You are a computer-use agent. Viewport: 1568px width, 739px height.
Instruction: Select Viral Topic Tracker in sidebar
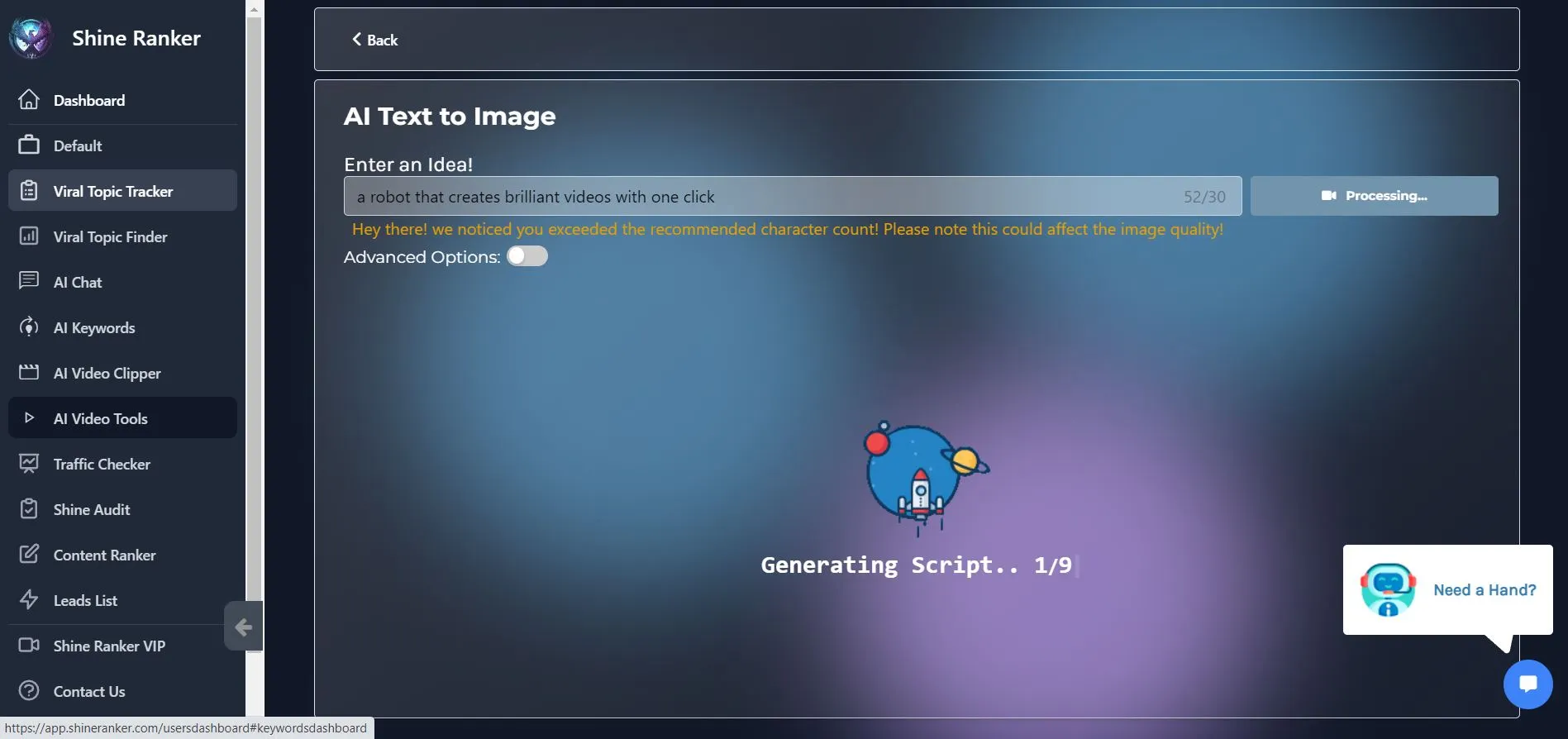(122, 191)
